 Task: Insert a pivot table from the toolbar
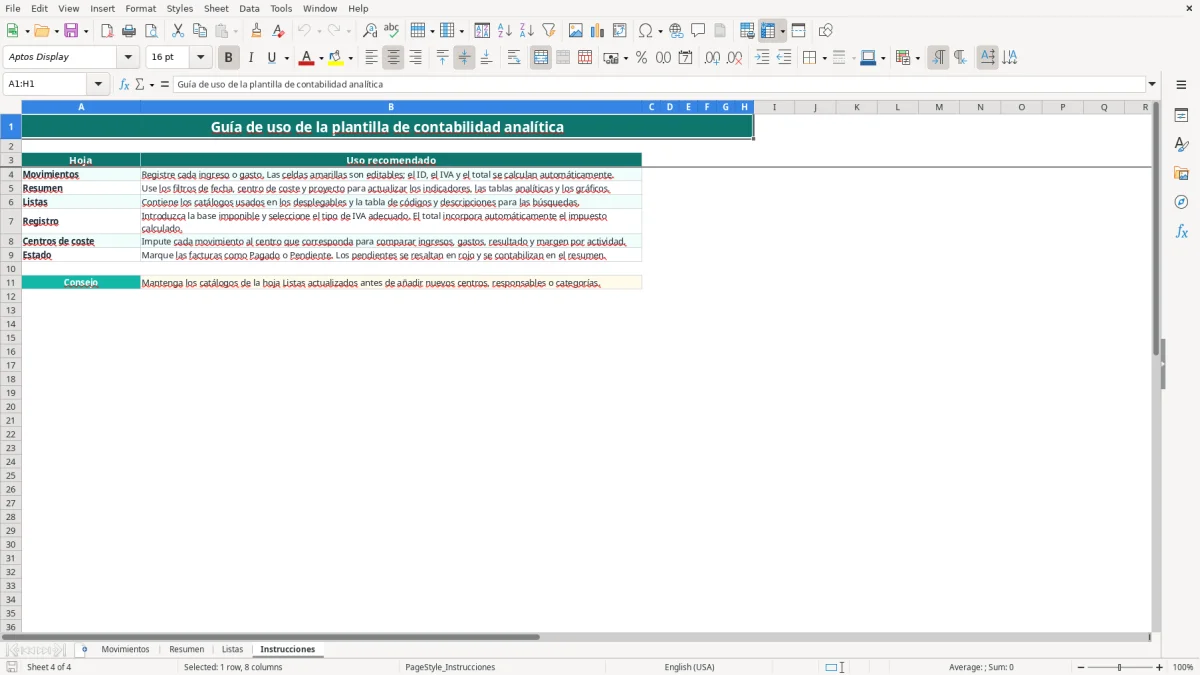coord(620,31)
